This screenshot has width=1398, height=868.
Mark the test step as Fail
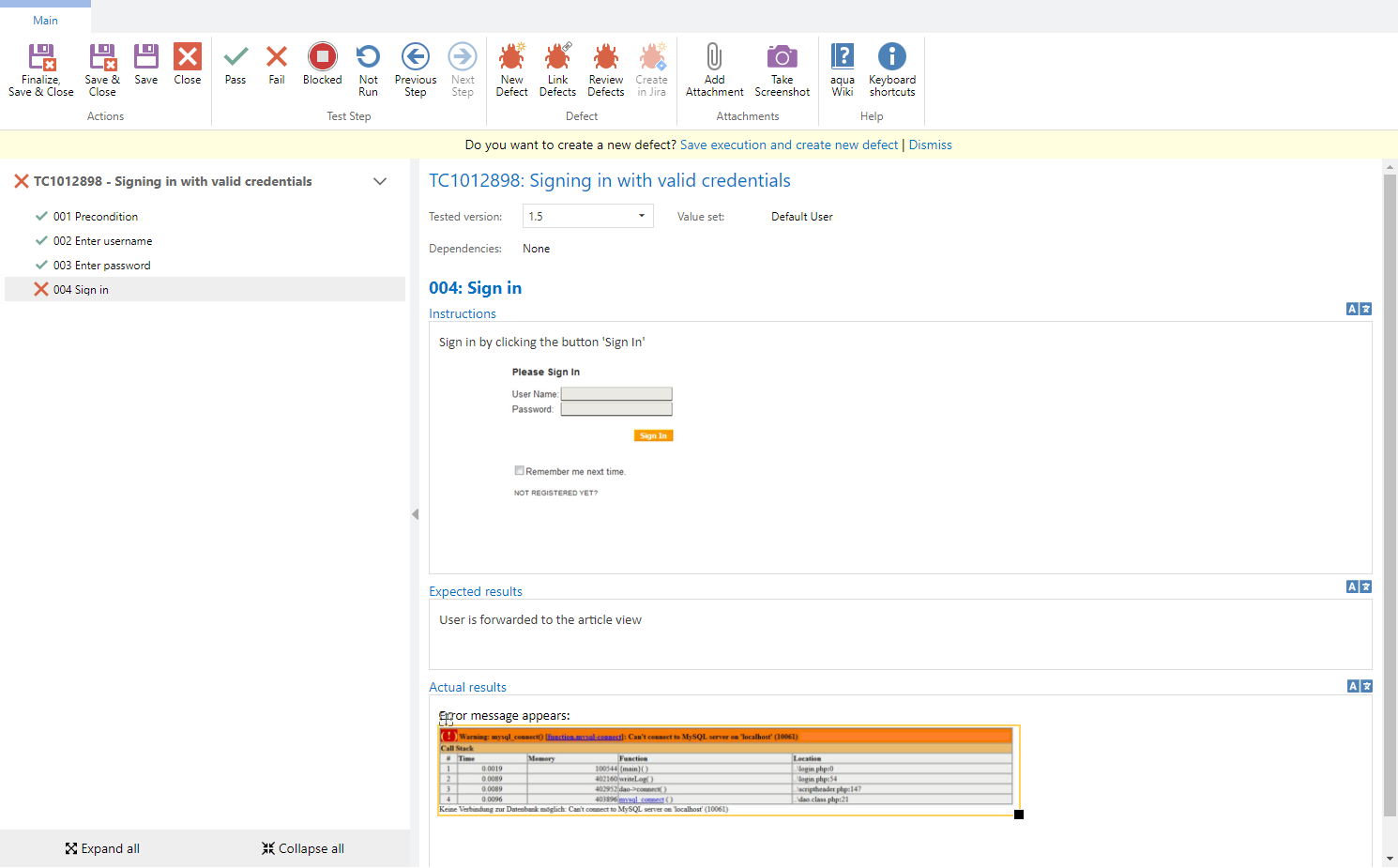[x=277, y=58]
